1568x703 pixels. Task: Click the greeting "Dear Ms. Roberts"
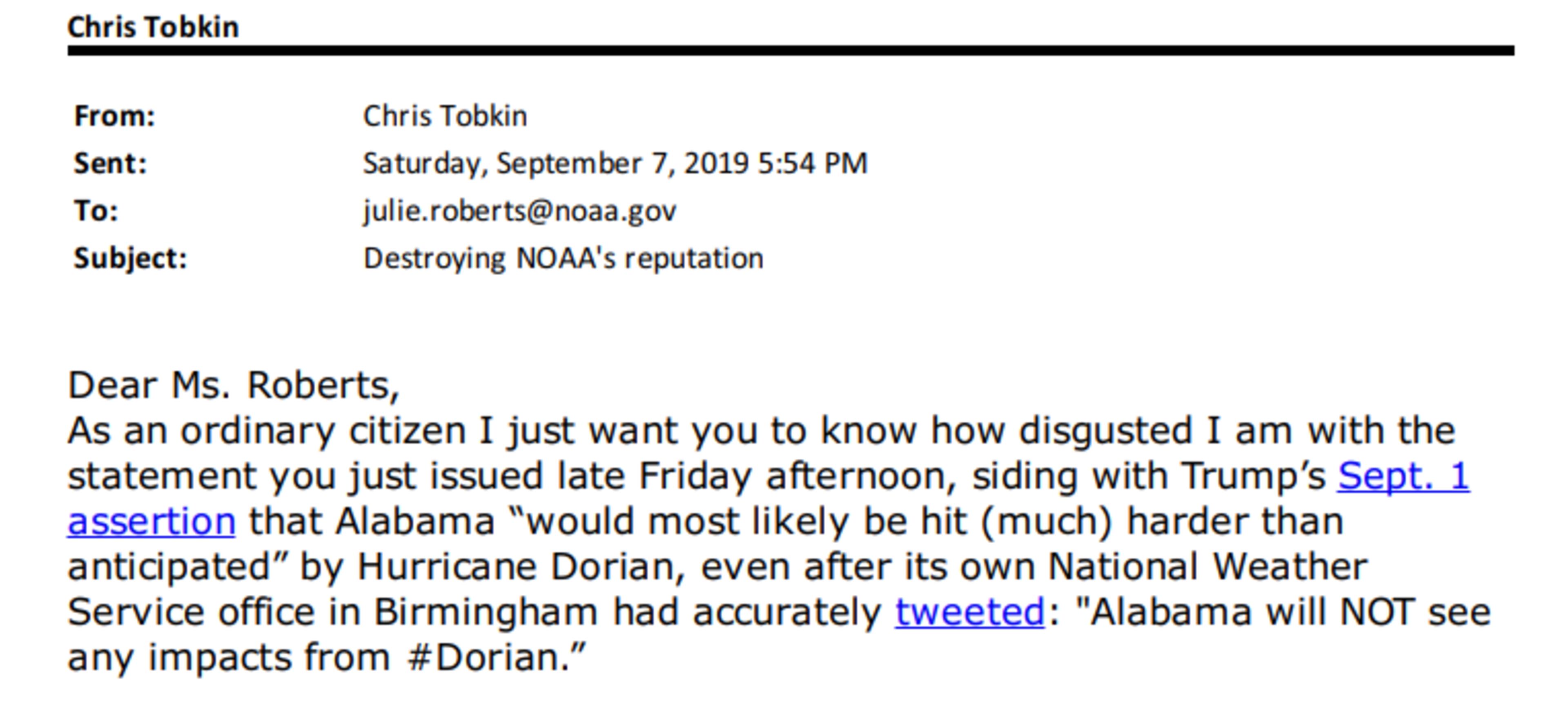(233, 385)
